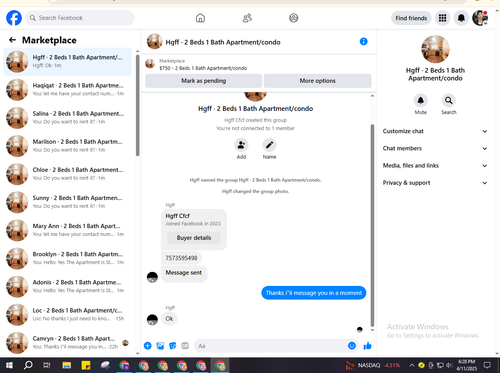The width and height of the screenshot is (500, 373).
Task: Open Task View on taskbar
Action: [47, 365]
